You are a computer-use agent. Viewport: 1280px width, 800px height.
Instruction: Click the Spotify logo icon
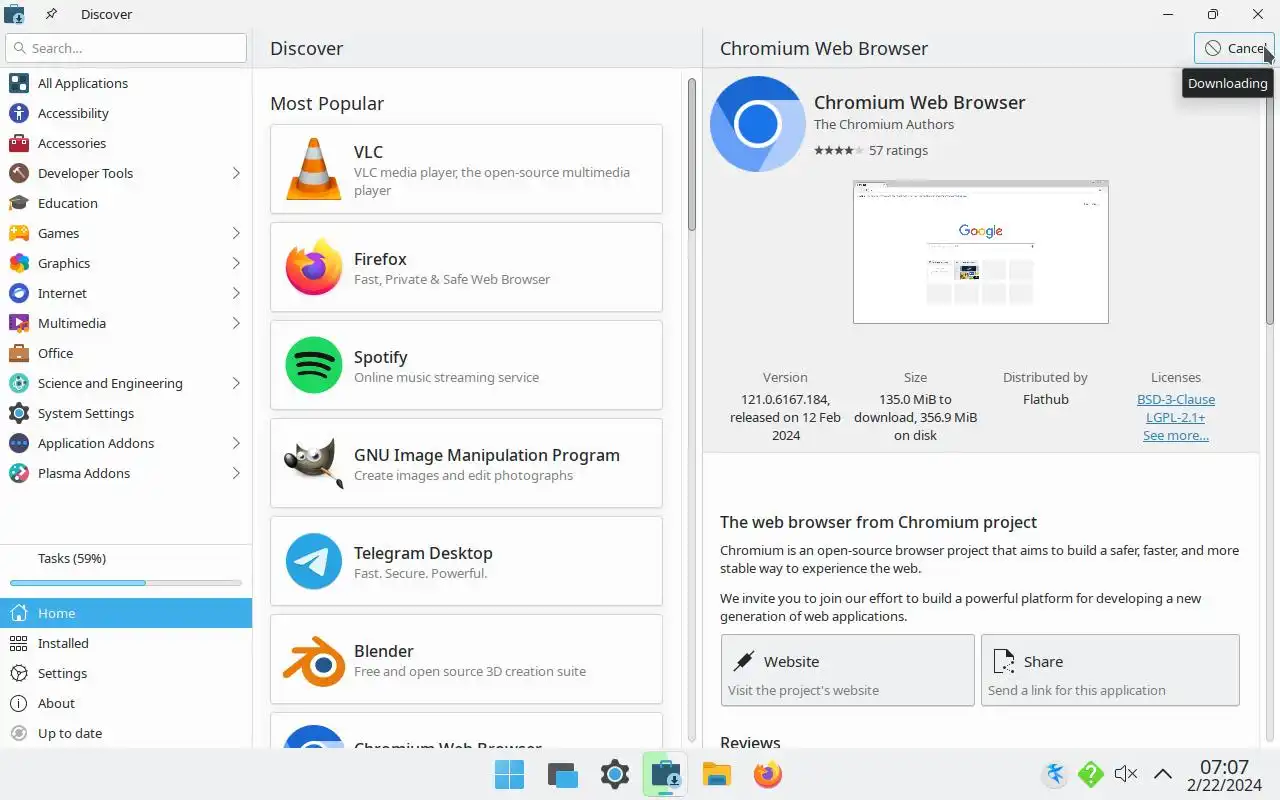(x=314, y=365)
